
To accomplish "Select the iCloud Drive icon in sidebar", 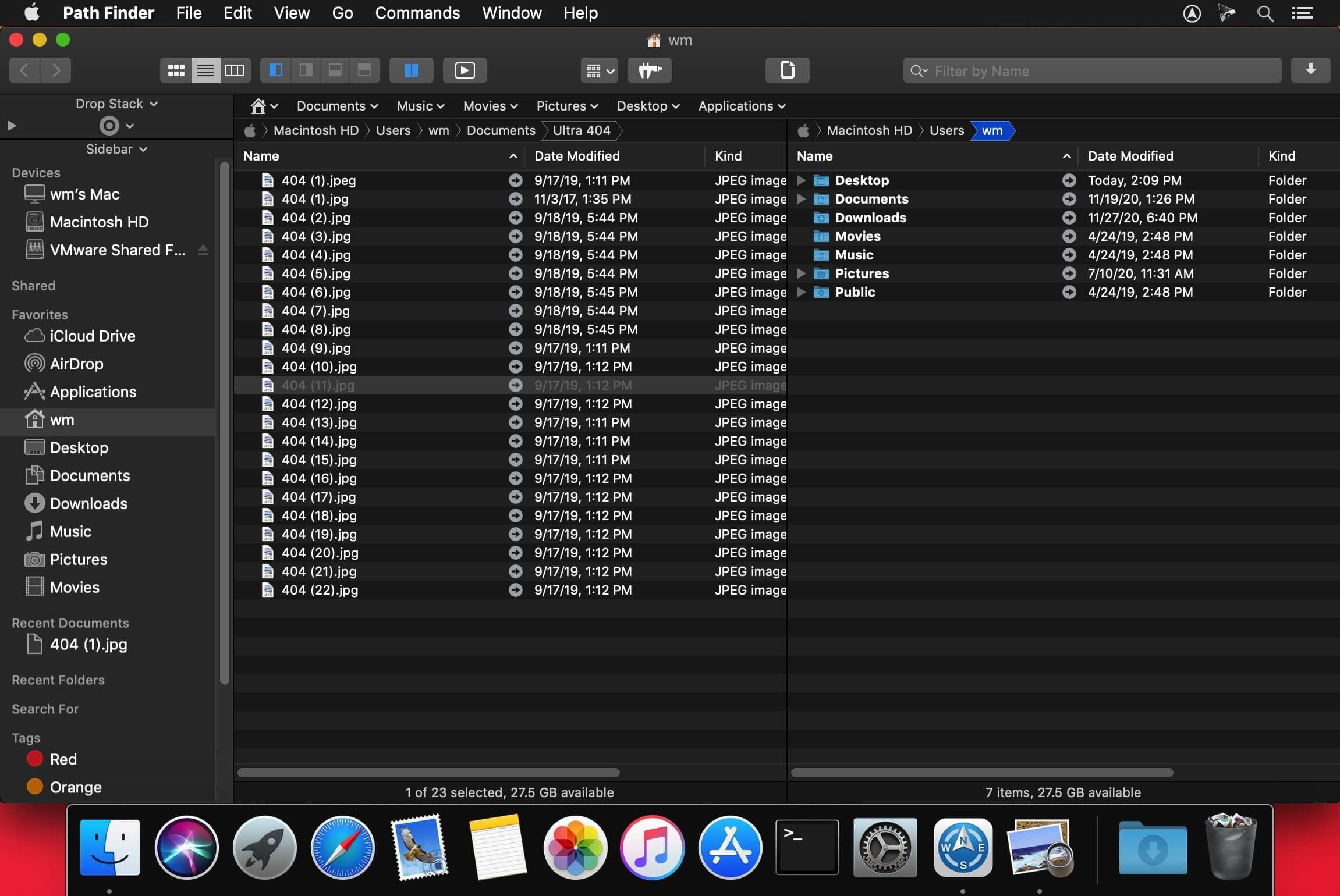I will (x=34, y=336).
